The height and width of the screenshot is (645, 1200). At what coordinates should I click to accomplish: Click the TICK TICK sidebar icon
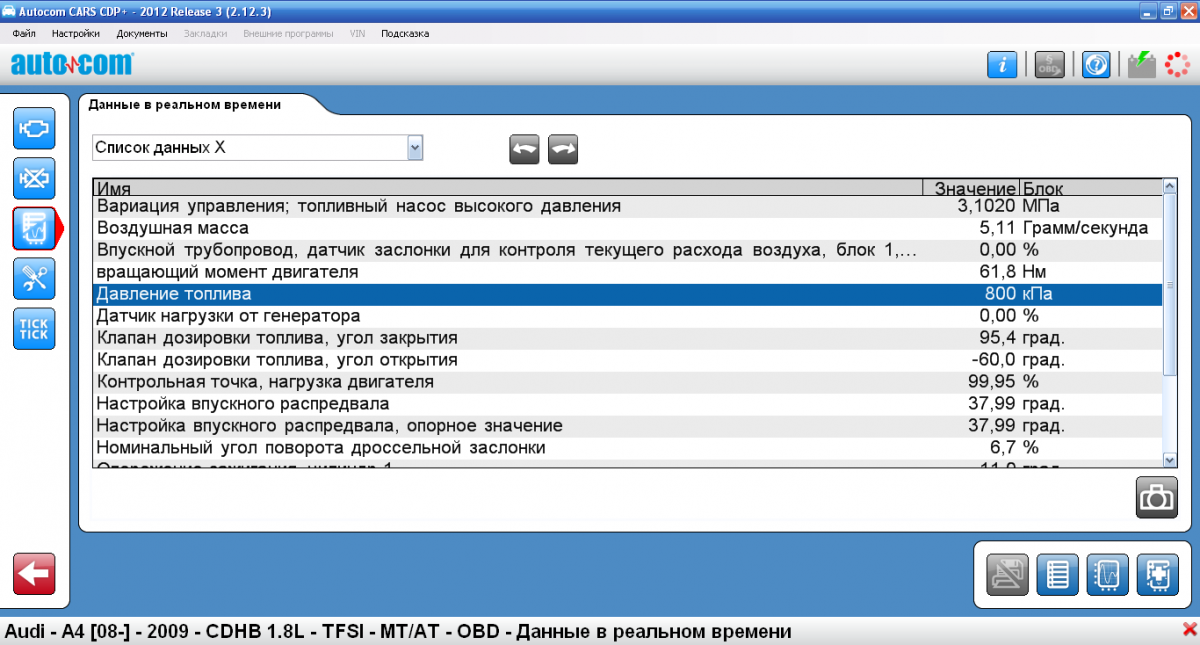click(x=34, y=328)
